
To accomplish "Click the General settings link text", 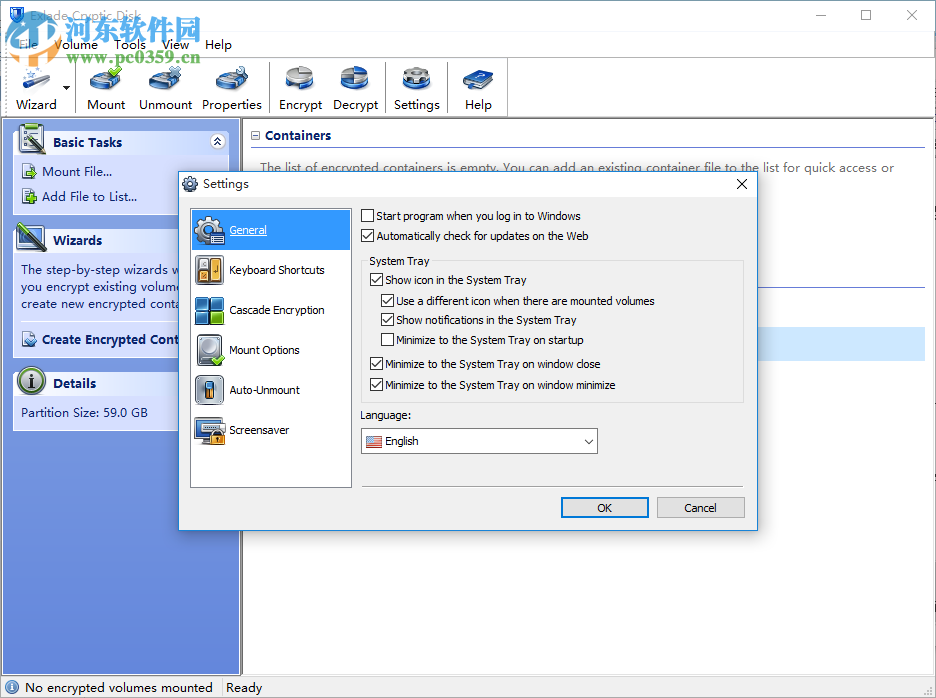I will (x=248, y=230).
